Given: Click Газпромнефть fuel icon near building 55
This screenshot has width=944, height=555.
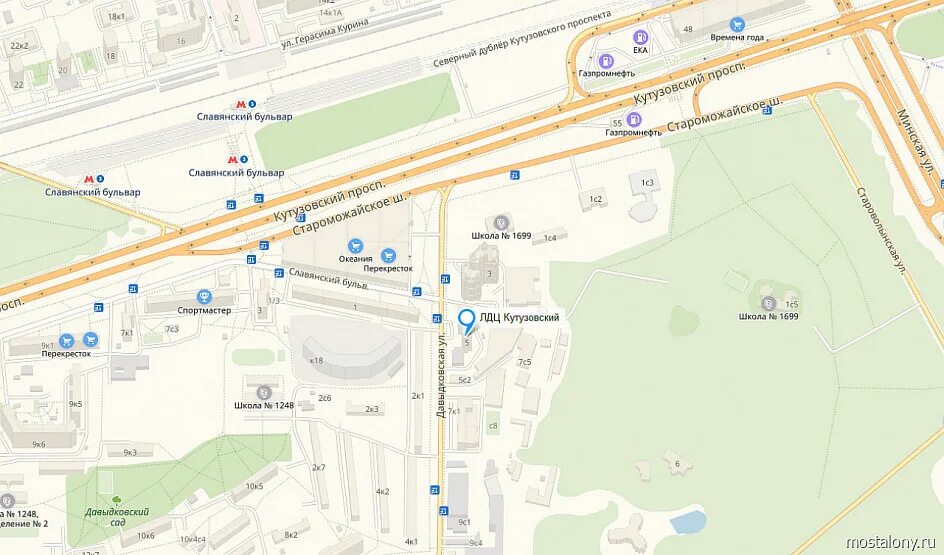Looking at the screenshot, I should coord(633,119).
